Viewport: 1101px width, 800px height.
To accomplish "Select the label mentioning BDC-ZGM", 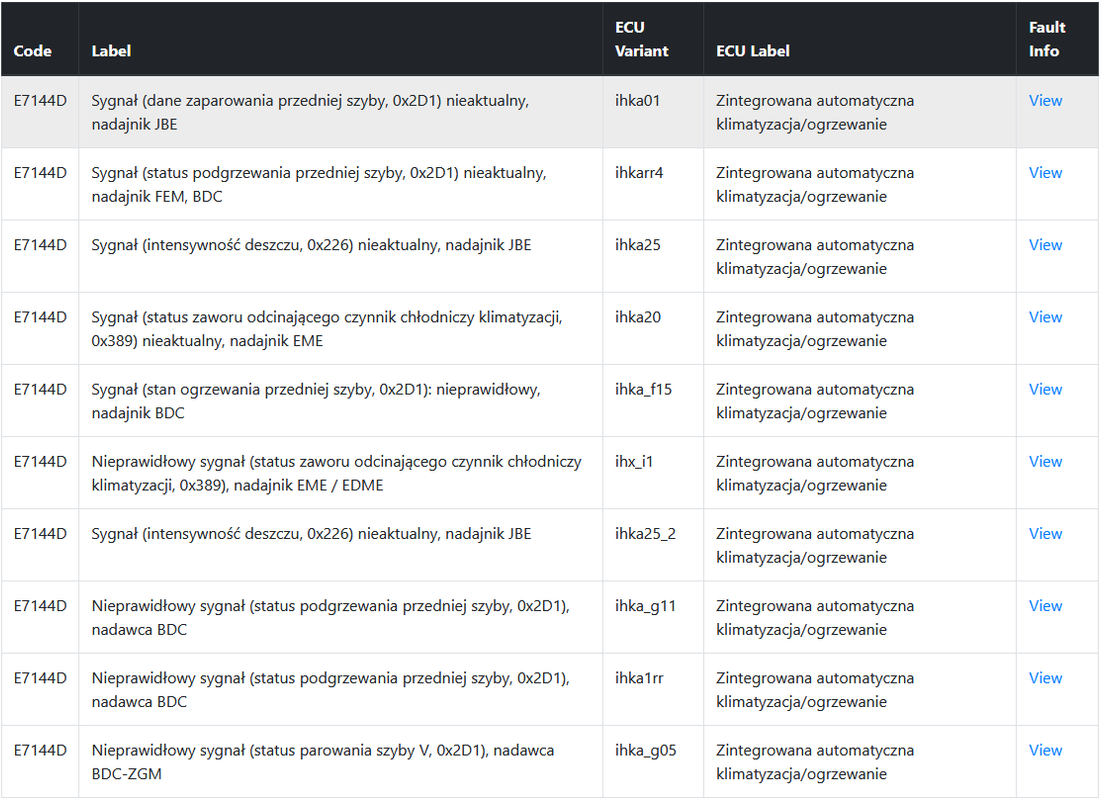I will point(322,762).
